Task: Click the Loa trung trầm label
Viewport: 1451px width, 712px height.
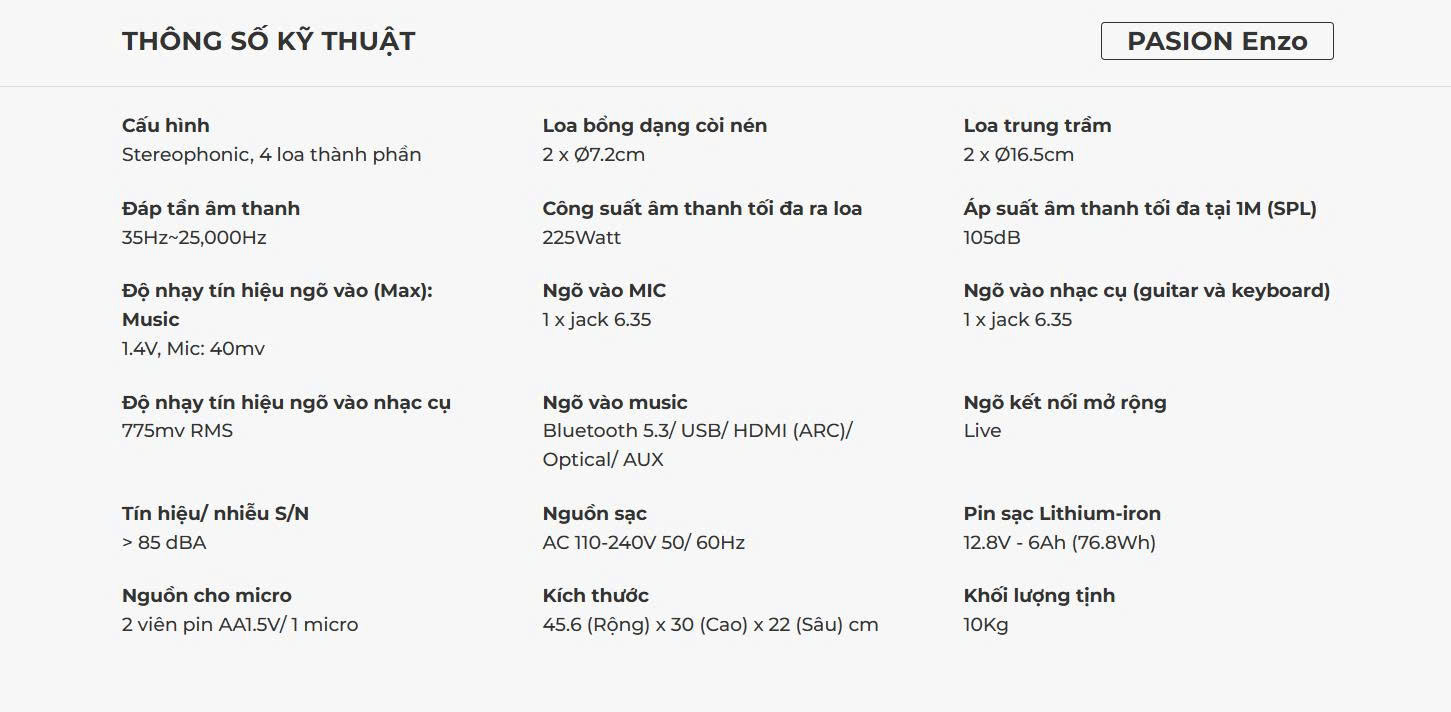Action: [1037, 125]
